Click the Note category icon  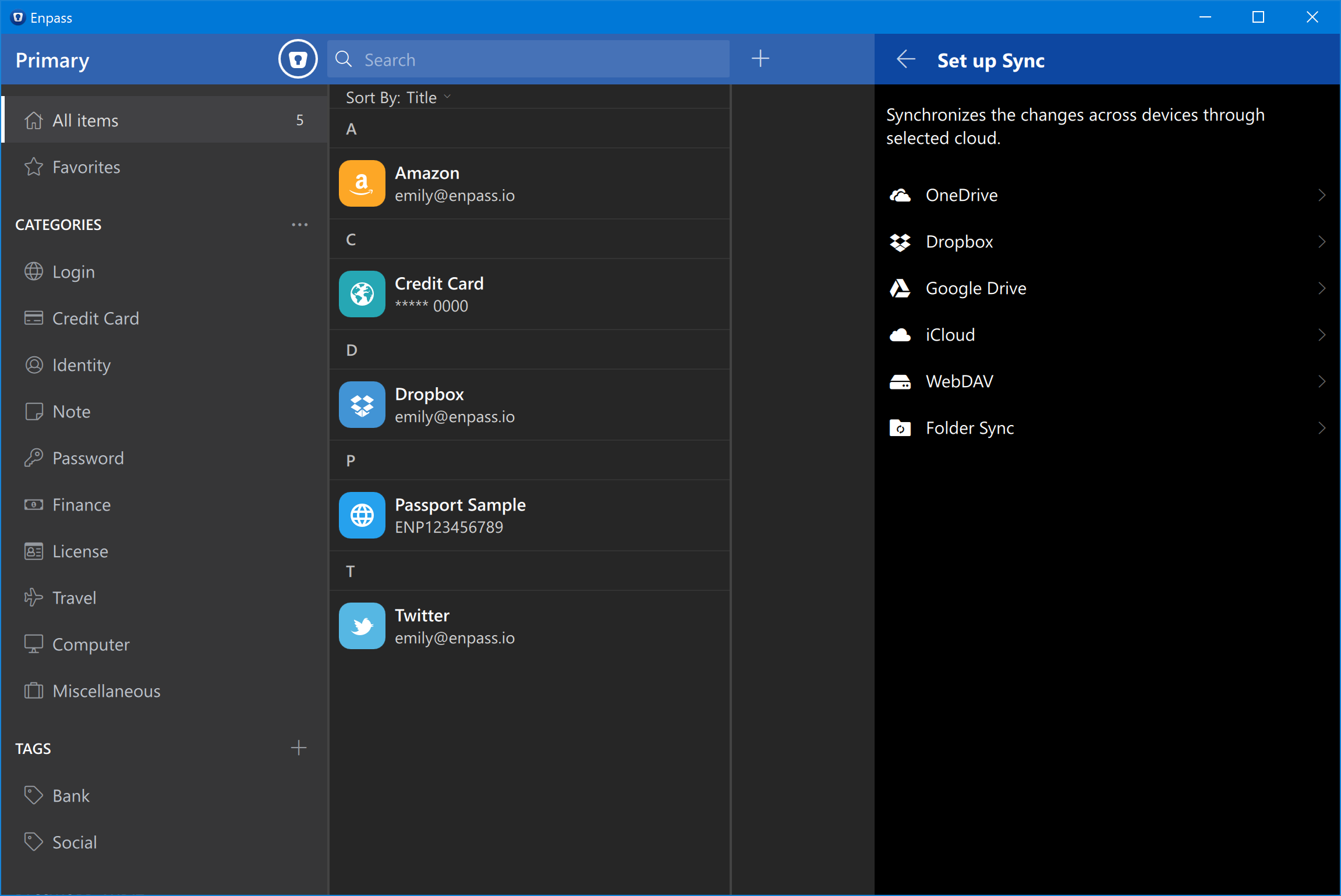pos(34,411)
